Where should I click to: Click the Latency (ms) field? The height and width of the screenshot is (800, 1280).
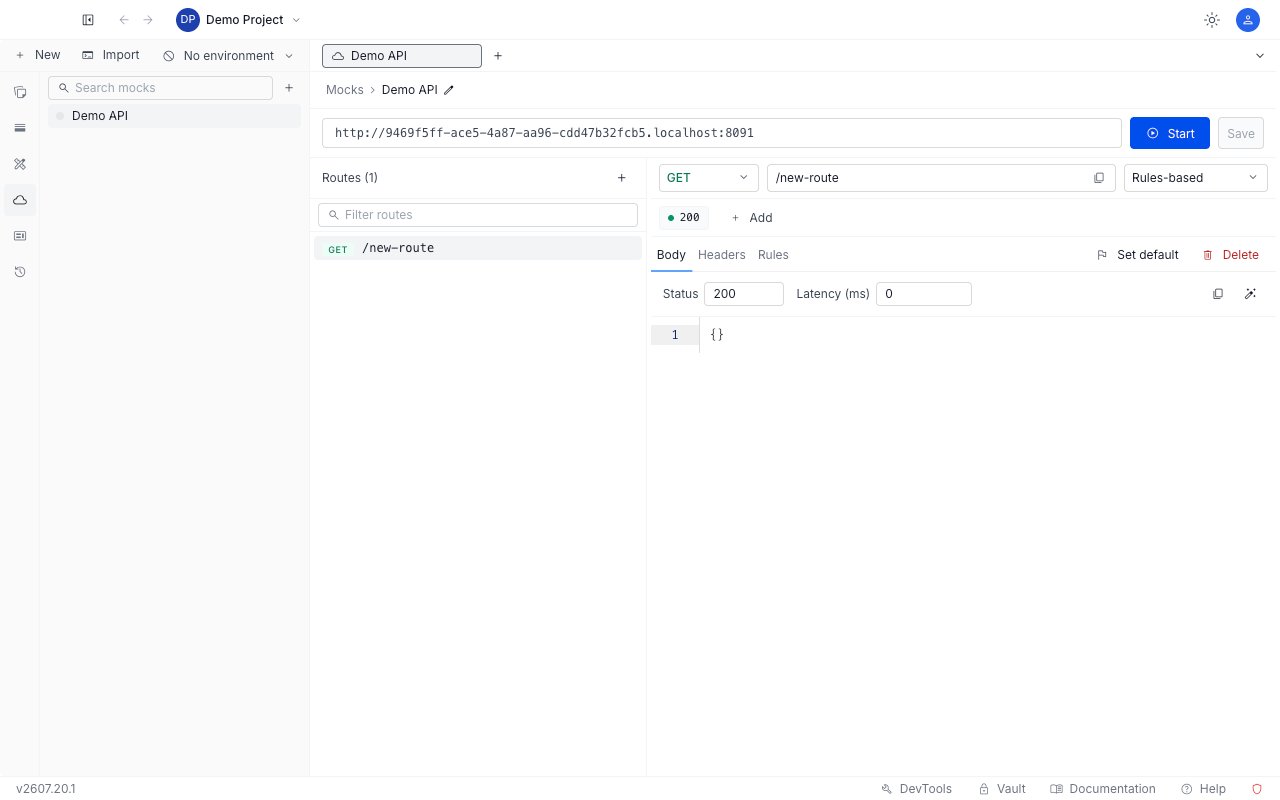[x=924, y=294]
